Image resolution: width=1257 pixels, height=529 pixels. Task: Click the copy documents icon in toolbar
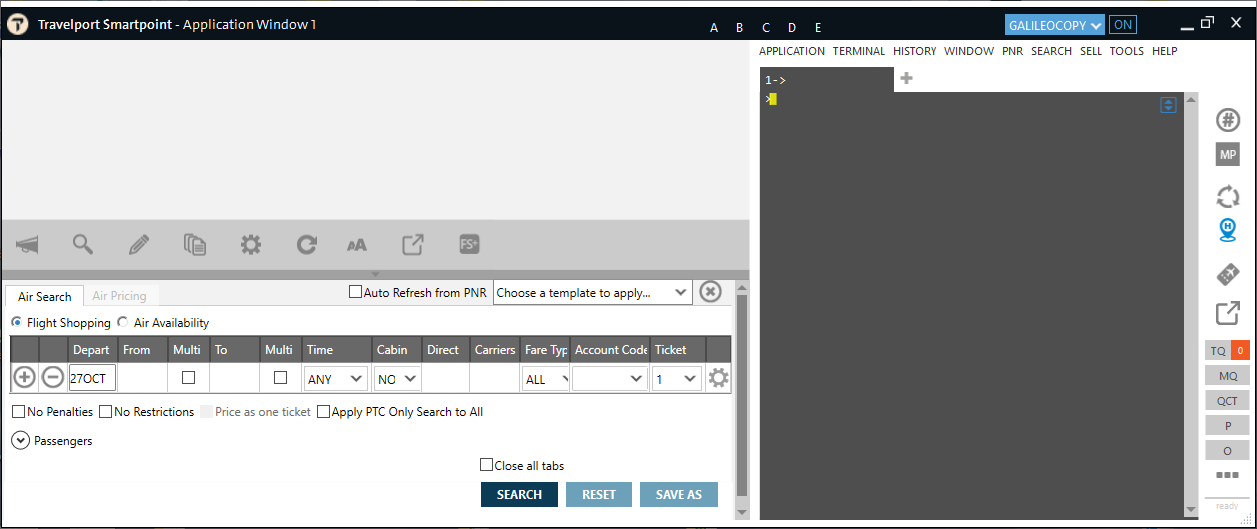(195, 244)
